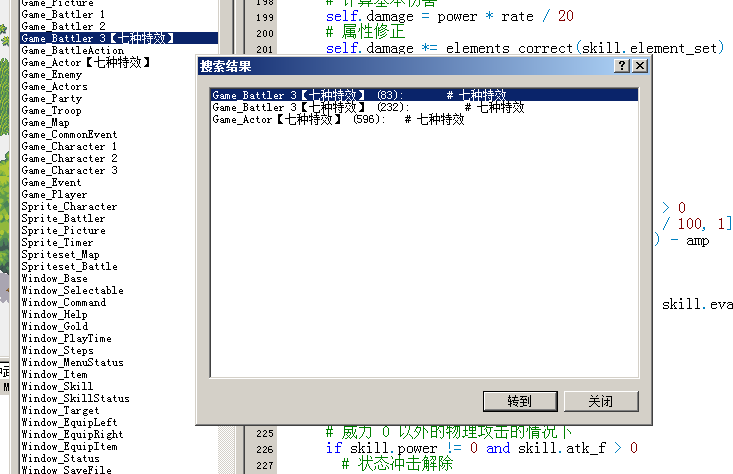
Task: Select Window_Steps script
Action: pyautogui.click(x=57, y=351)
